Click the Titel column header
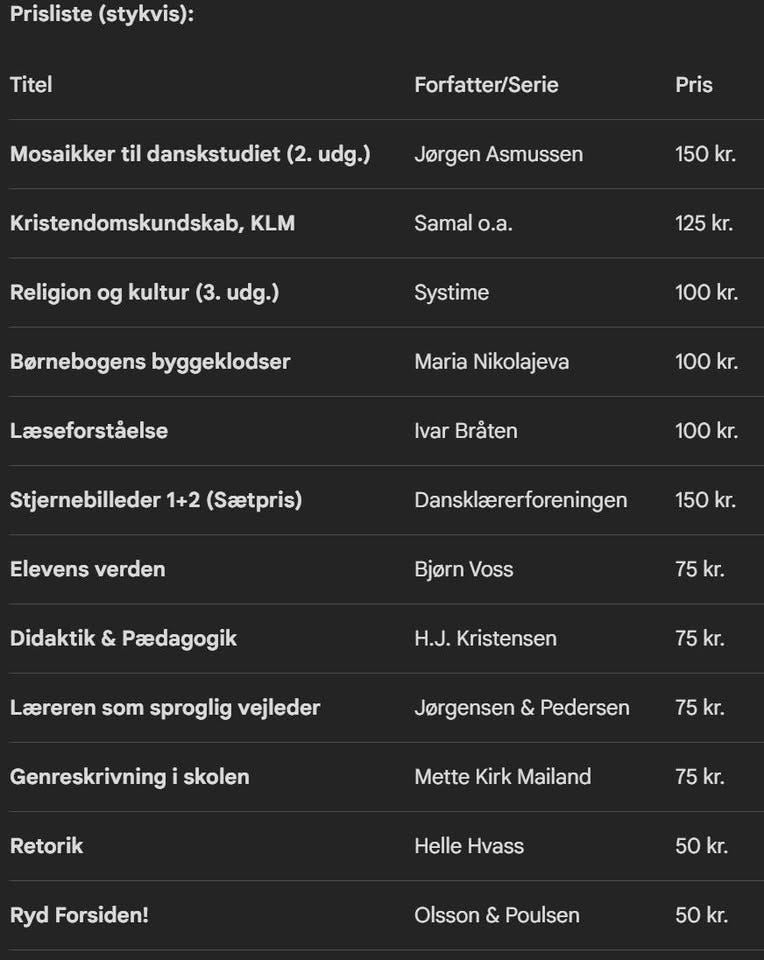Screen dimensions: 764x960 [x=31, y=85]
